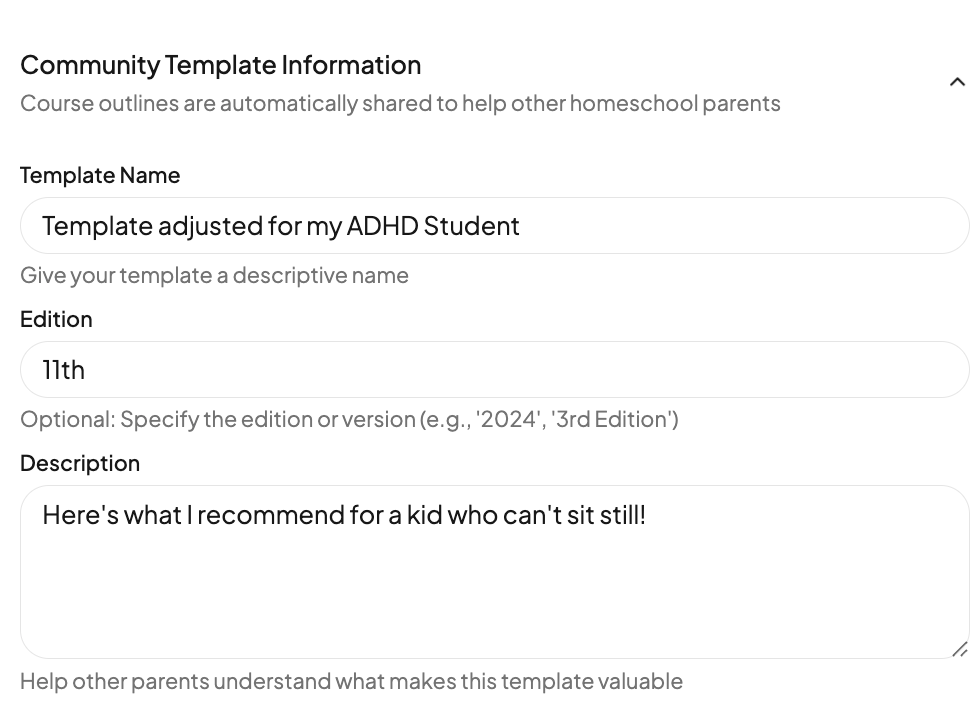The width and height of the screenshot is (977, 706).
Task: Click the 'Optional: Specify the edition' hint text
Action: coord(349,419)
